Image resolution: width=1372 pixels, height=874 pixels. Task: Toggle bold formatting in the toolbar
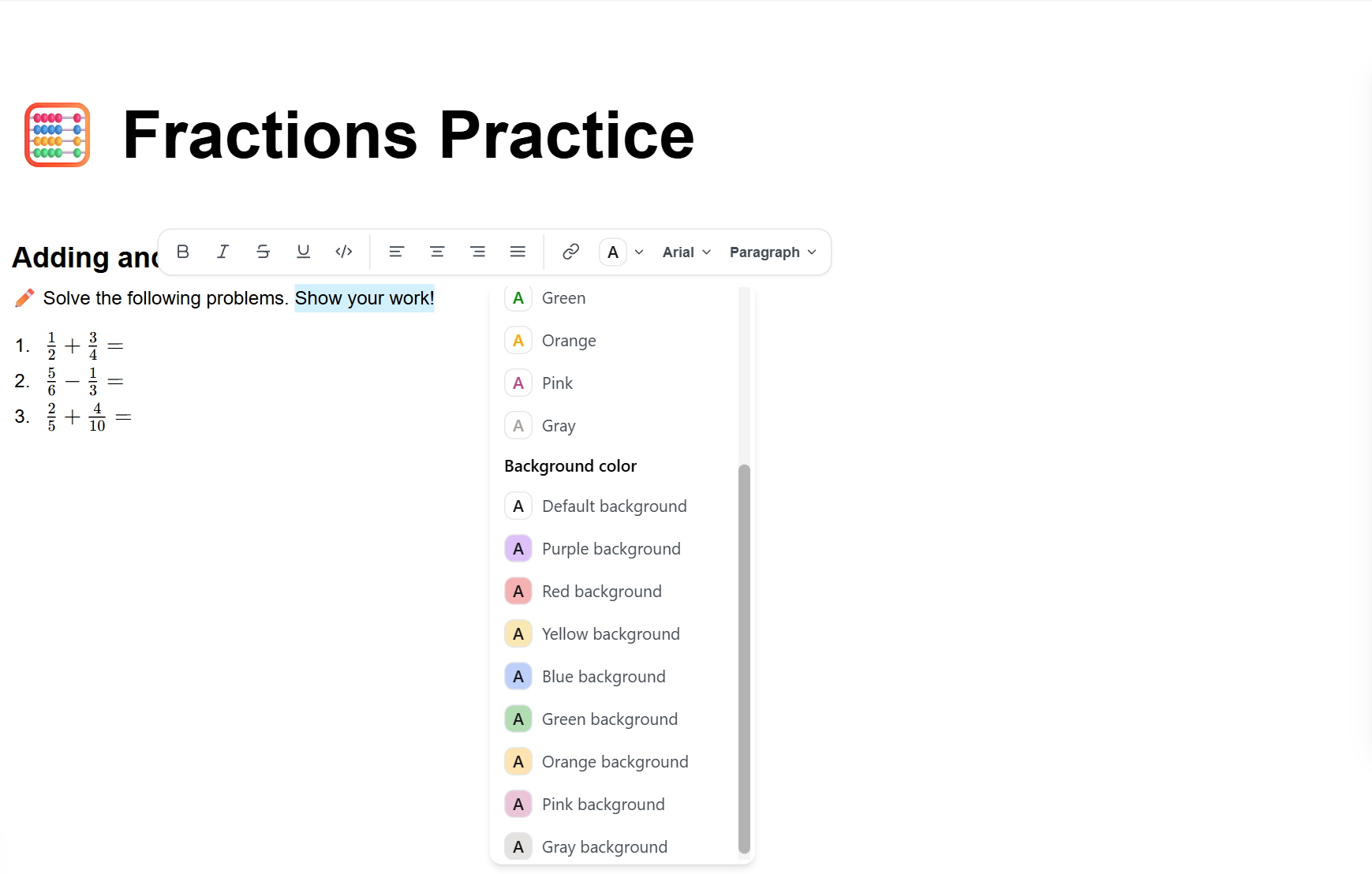coord(183,252)
